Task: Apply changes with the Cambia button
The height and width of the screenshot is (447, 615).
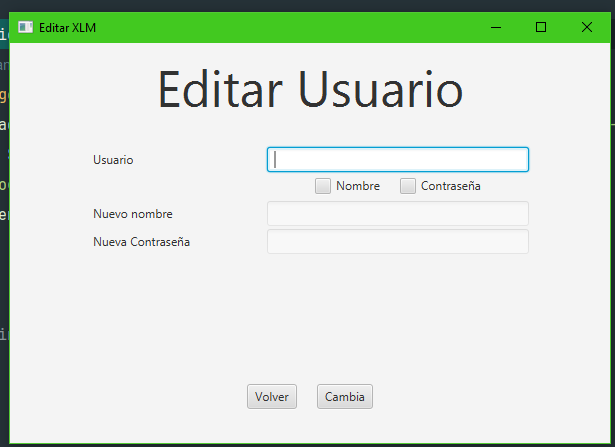Action: coord(345,396)
